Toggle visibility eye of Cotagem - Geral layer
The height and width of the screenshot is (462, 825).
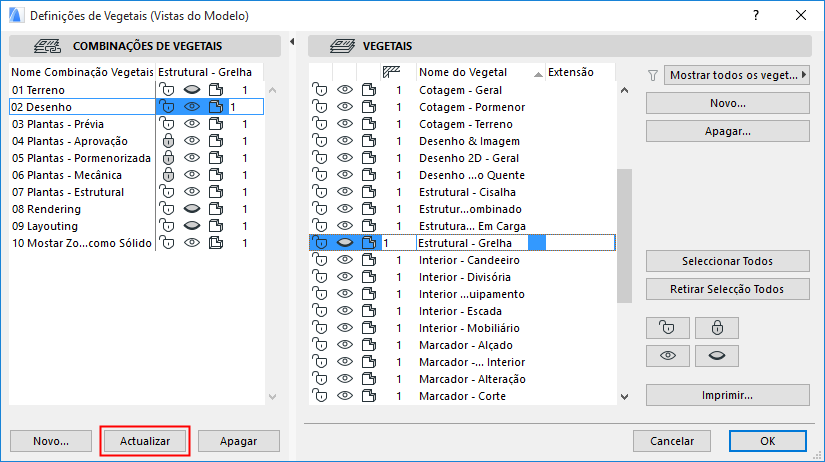345,90
